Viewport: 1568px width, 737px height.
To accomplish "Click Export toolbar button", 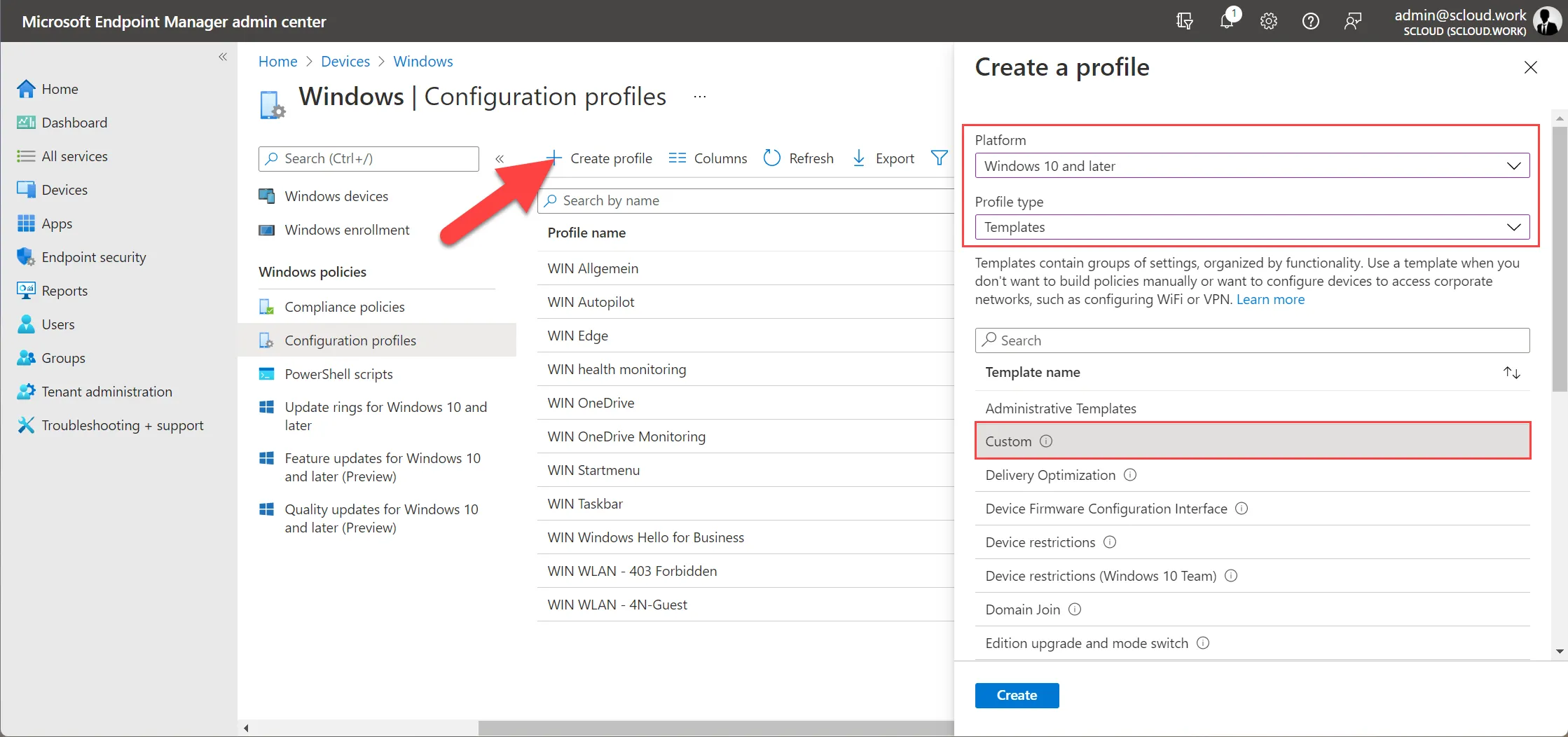I will pyautogui.click(x=883, y=158).
